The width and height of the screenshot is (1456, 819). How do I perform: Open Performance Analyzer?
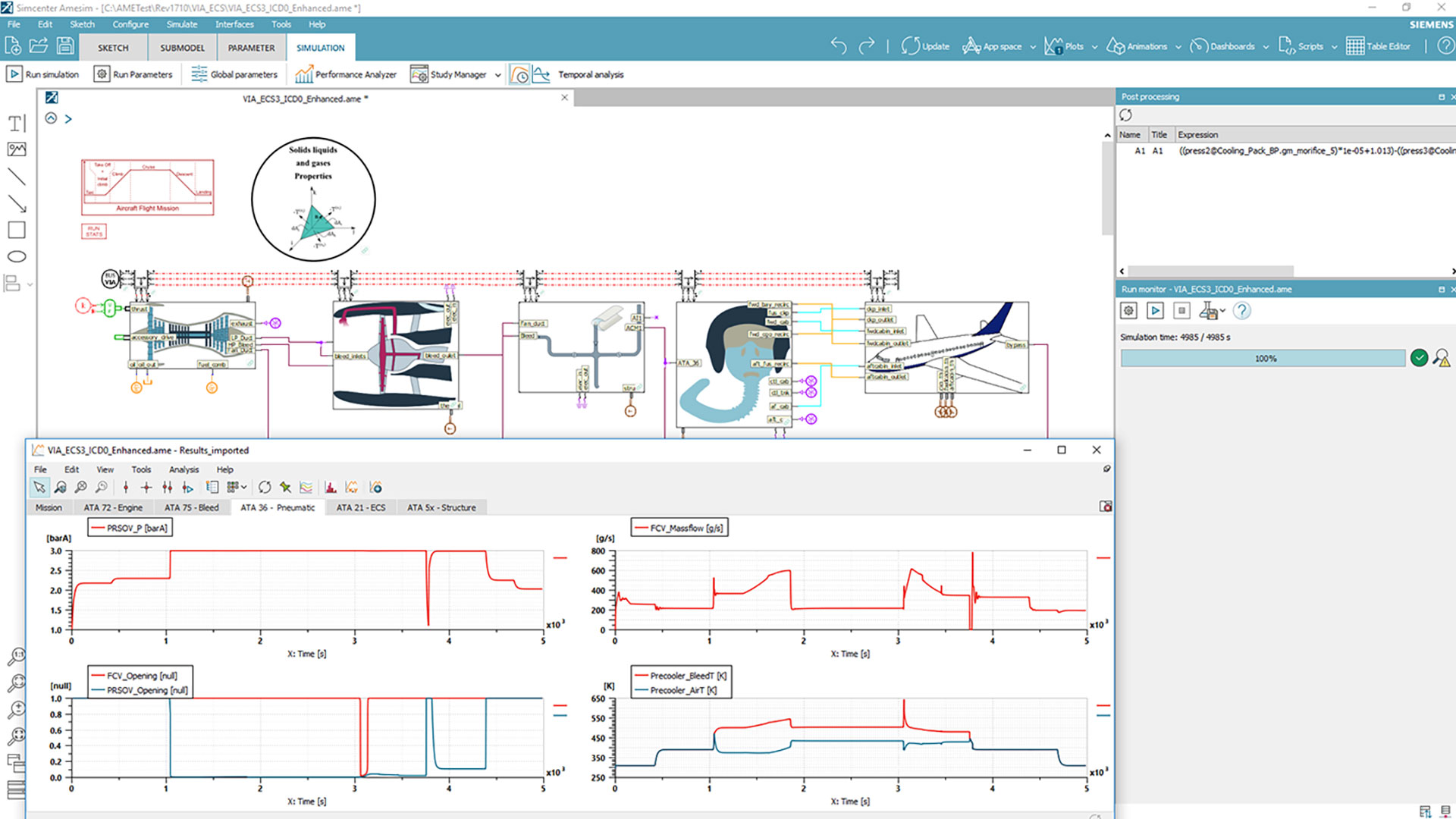[x=346, y=74]
